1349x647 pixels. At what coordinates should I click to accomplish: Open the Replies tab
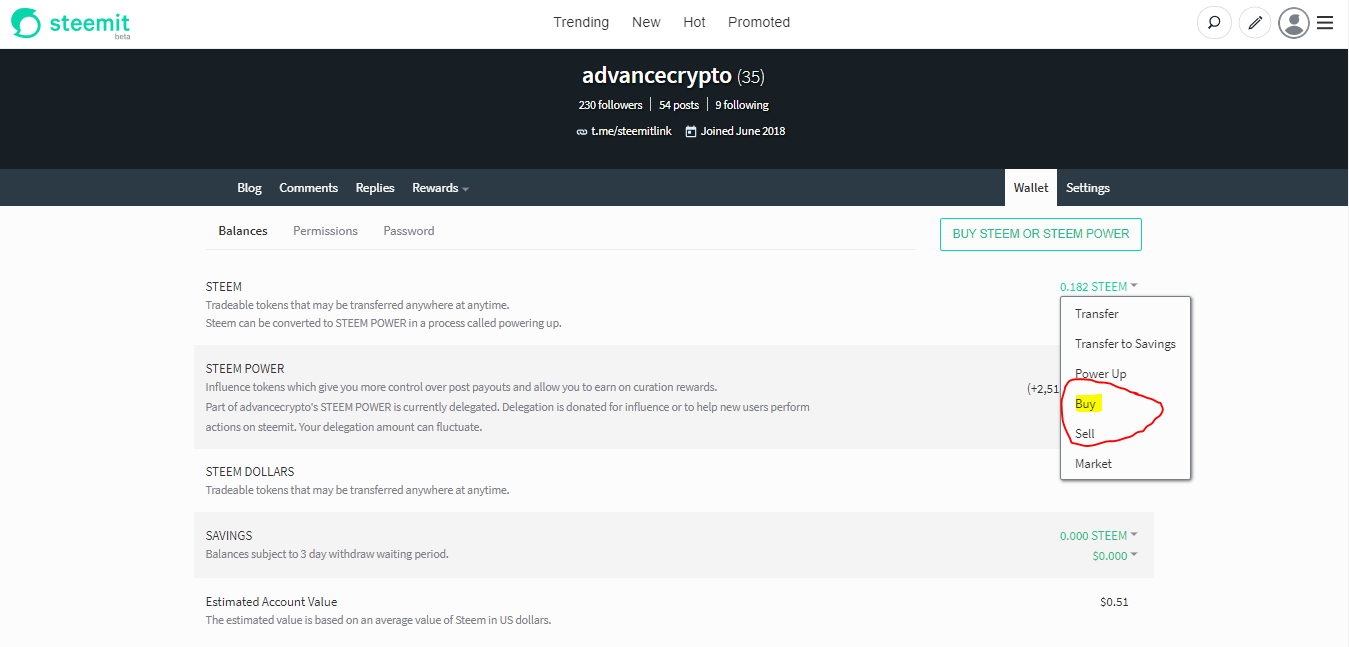375,188
